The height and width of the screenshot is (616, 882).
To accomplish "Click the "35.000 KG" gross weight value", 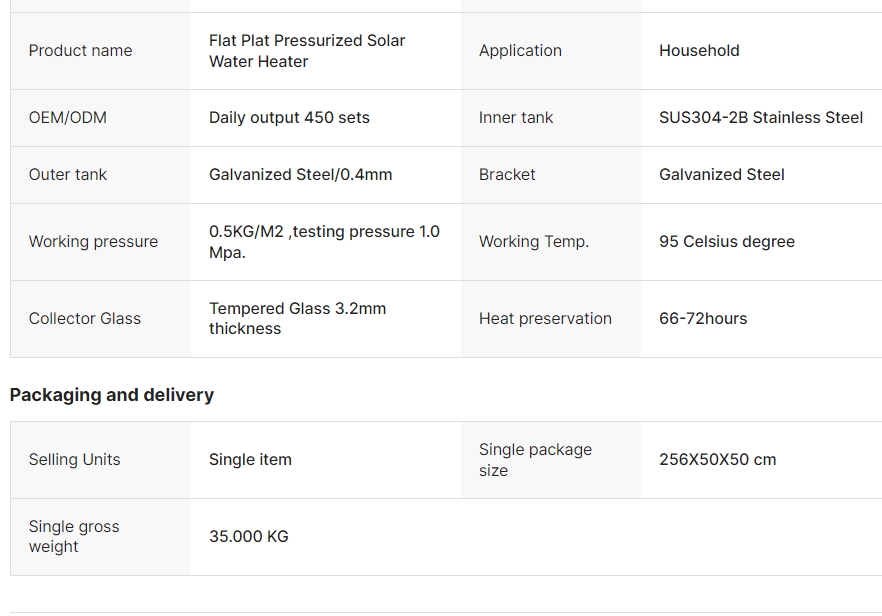I will click(x=249, y=537).
